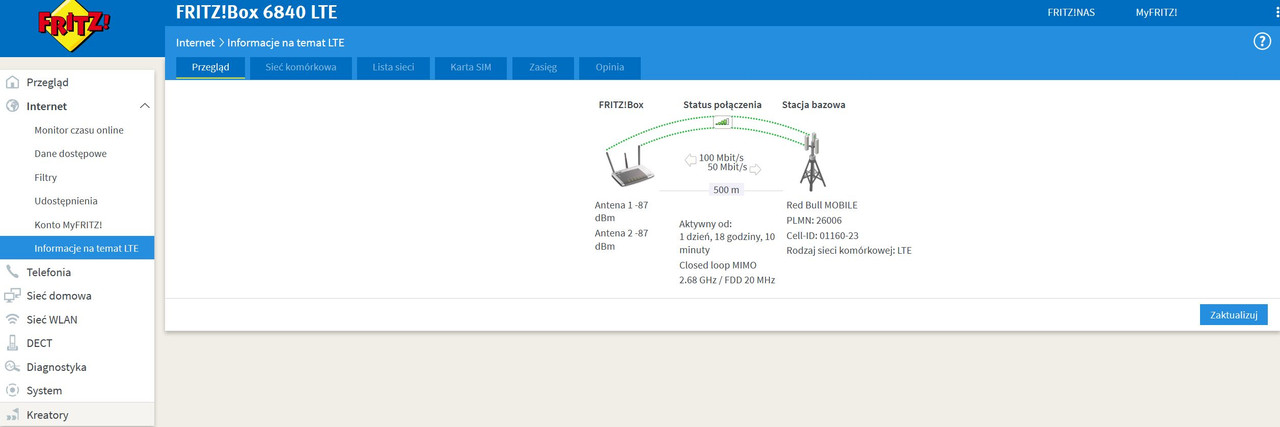The image size is (1280, 427).
Task: Open the FRITZ!NAS link
Action: click(1070, 13)
